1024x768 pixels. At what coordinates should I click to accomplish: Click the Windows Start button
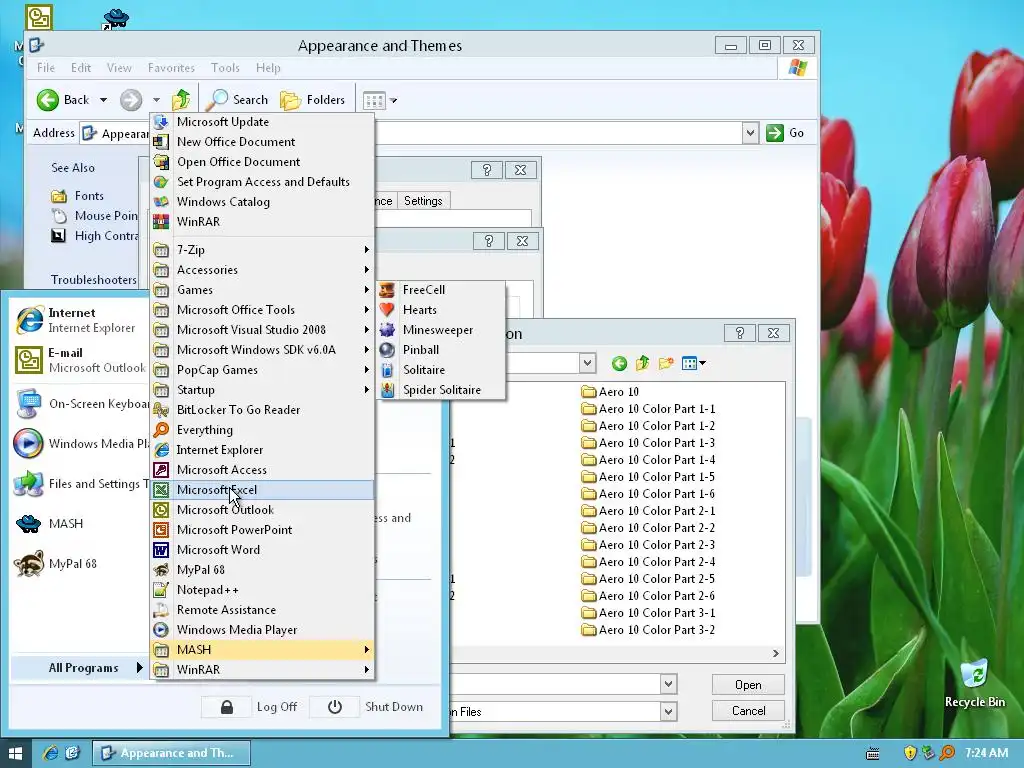[16, 753]
